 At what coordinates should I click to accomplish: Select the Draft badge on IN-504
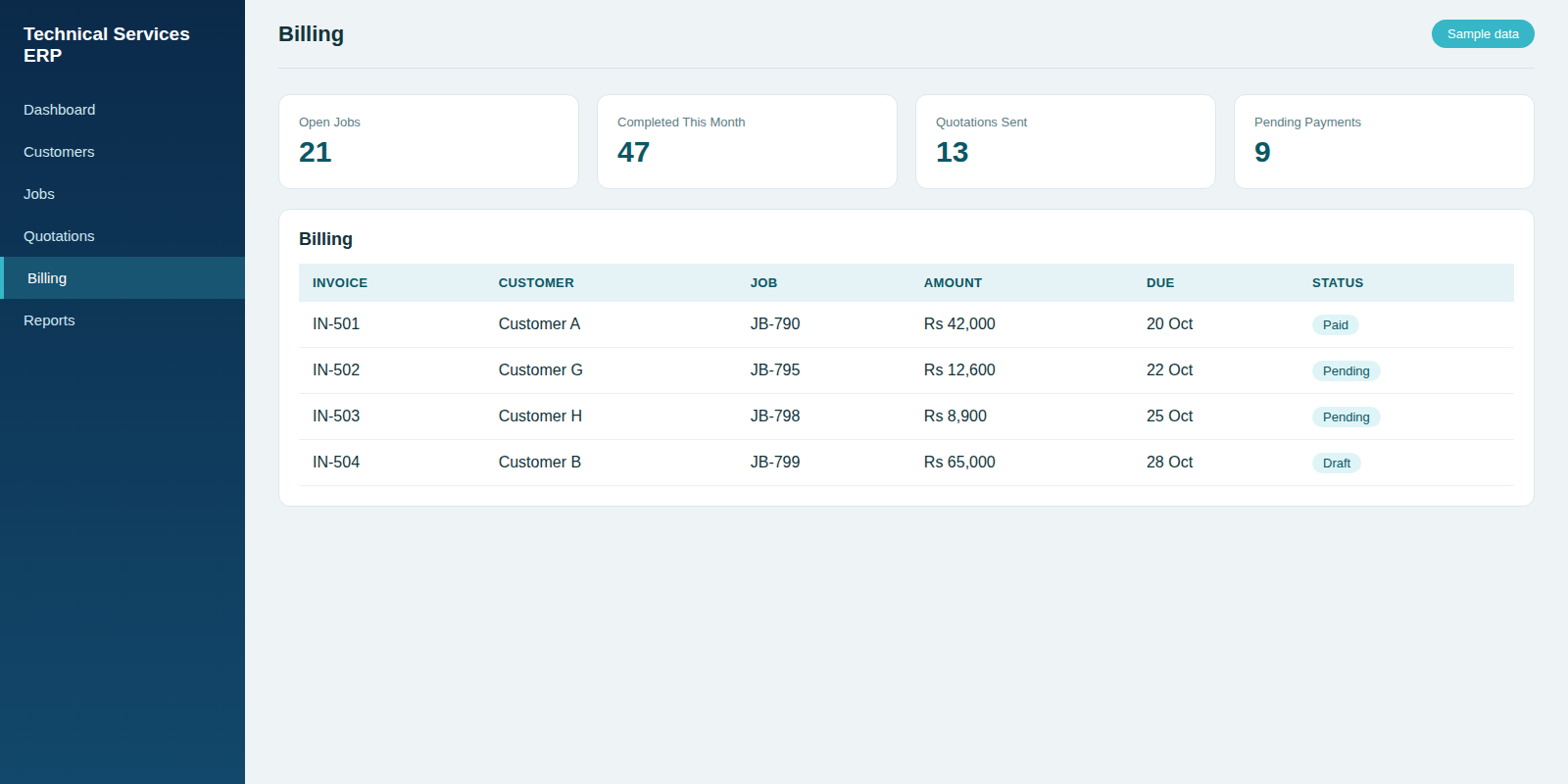pyautogui.click(x=1337, y=464)
